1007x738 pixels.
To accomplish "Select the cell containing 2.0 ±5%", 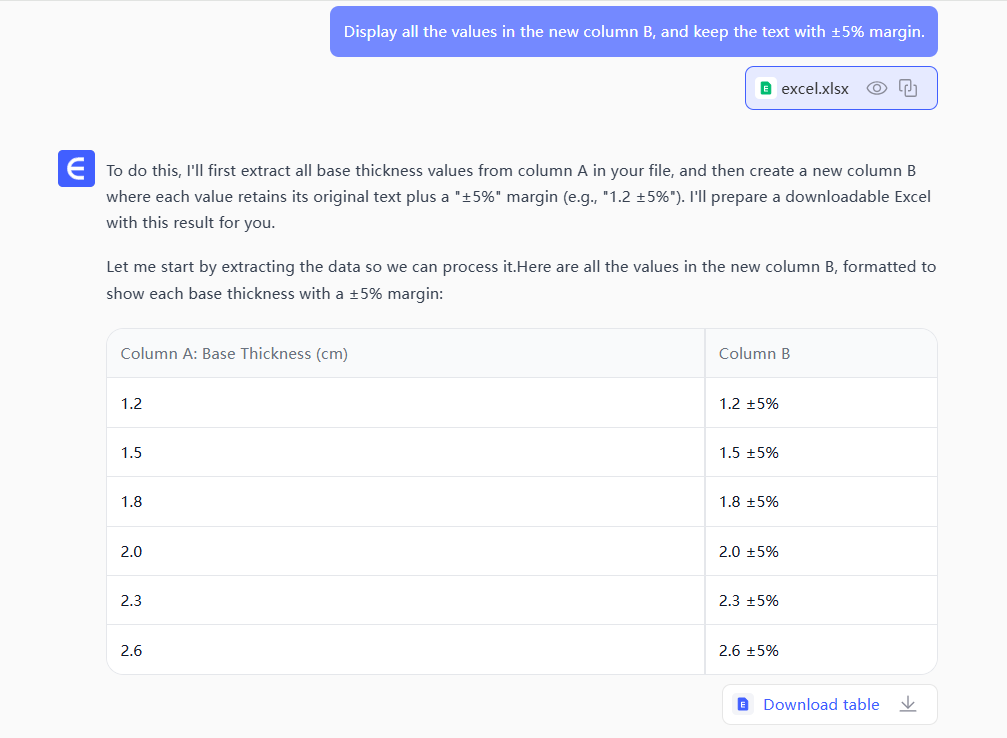I will tap(748, 551).
